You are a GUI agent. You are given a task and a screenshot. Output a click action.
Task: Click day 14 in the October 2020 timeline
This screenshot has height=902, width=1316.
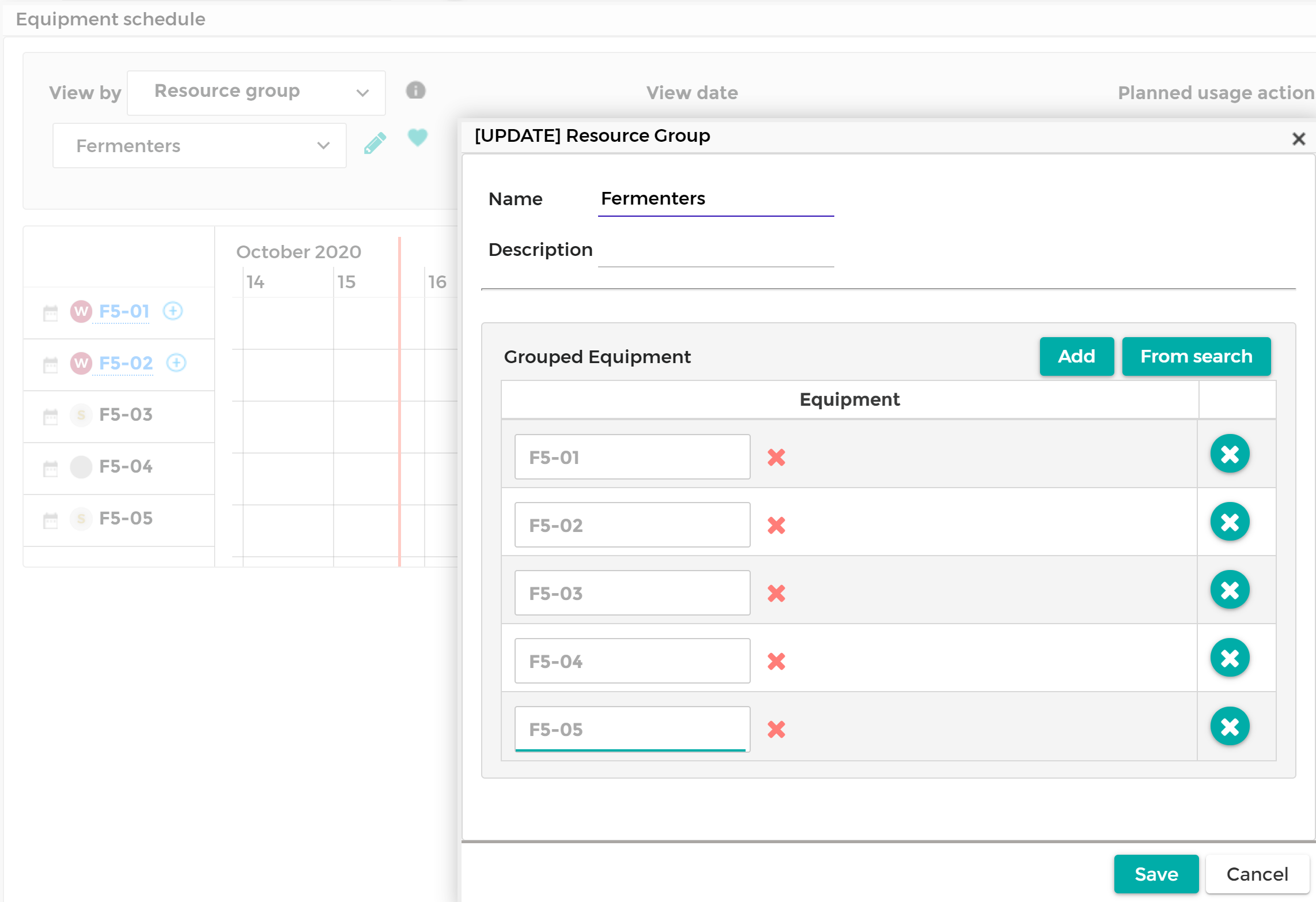click(x=255, y=282)
